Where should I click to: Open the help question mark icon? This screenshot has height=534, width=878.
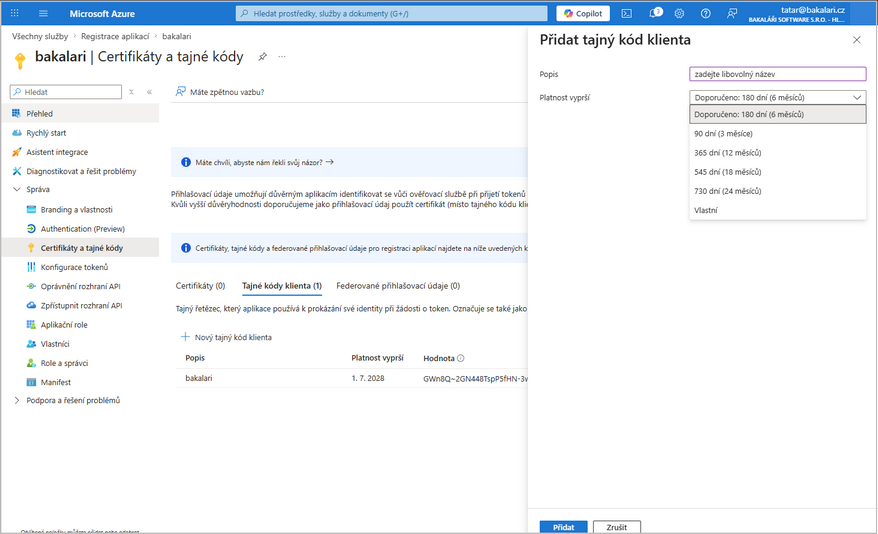pos(706,13)
